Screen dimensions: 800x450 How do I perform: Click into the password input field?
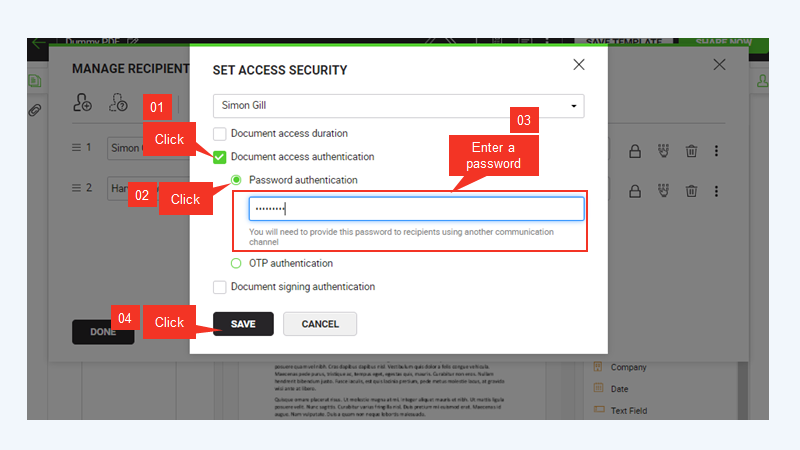pos(416,209)
